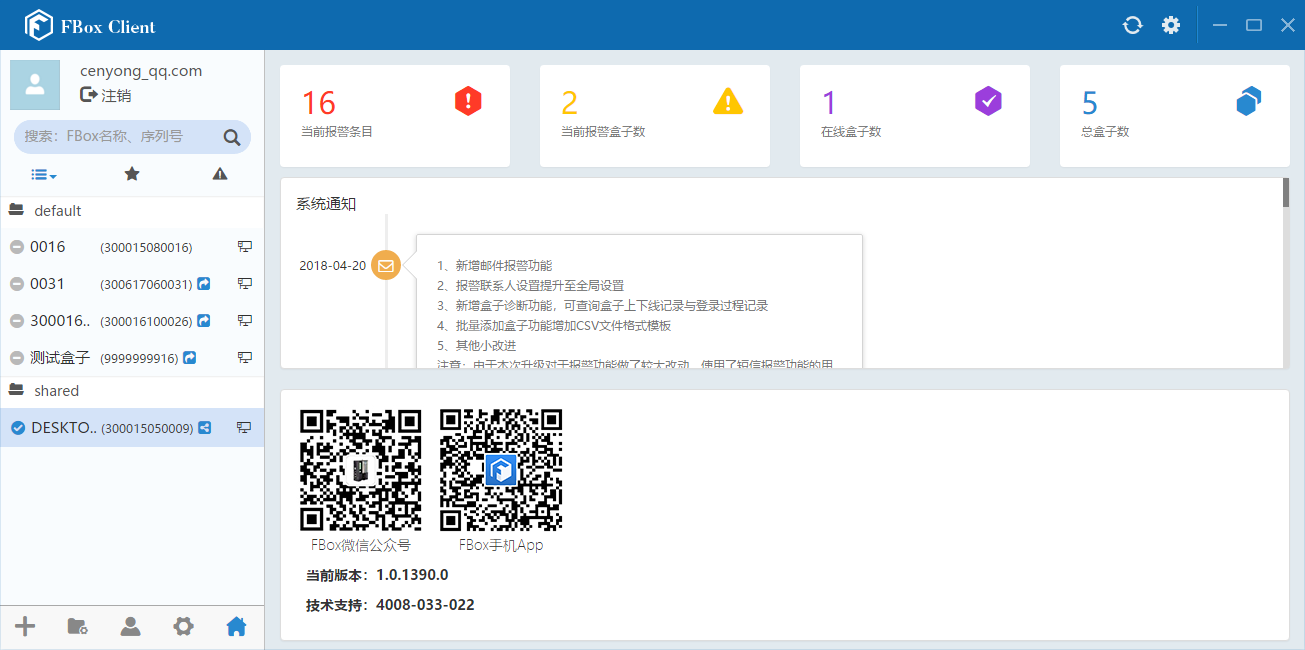1305x650 pixels.
Task: Click the offline status icon of 300016..
Action: (x=17, y=321)
